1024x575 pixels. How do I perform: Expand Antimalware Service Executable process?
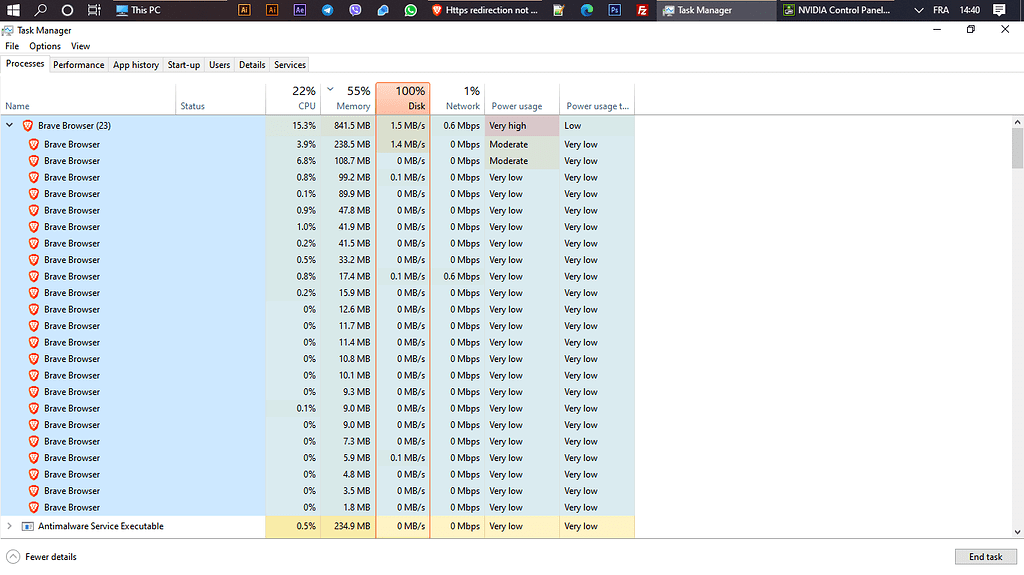(x=9, y=526)
